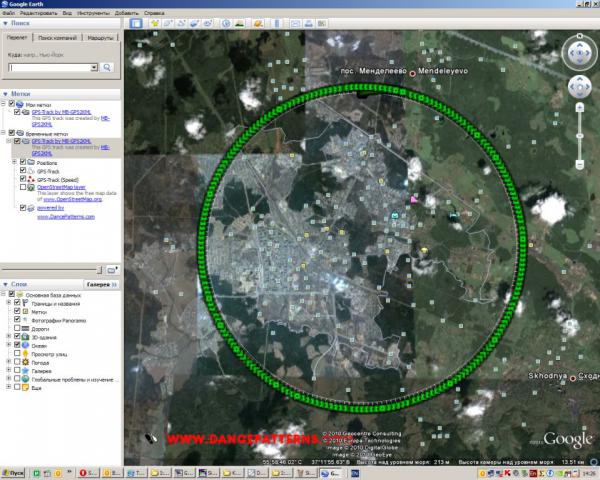Switch to Sky/planets with the planet icon
Image resolution: width=600 pixels, height=480 pixels.
(258, 24)
